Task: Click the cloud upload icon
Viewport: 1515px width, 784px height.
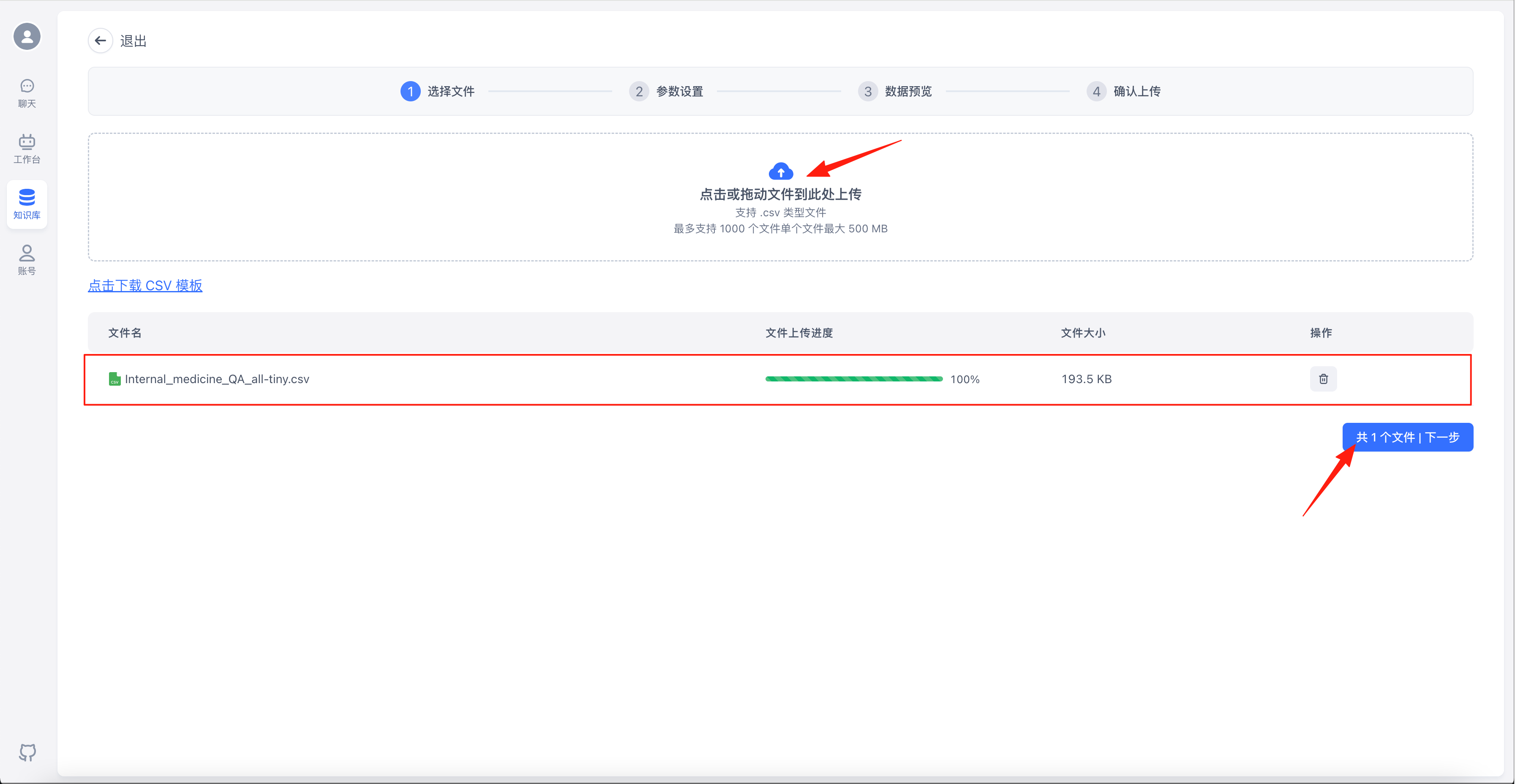Action: click(x=780, y=171)
